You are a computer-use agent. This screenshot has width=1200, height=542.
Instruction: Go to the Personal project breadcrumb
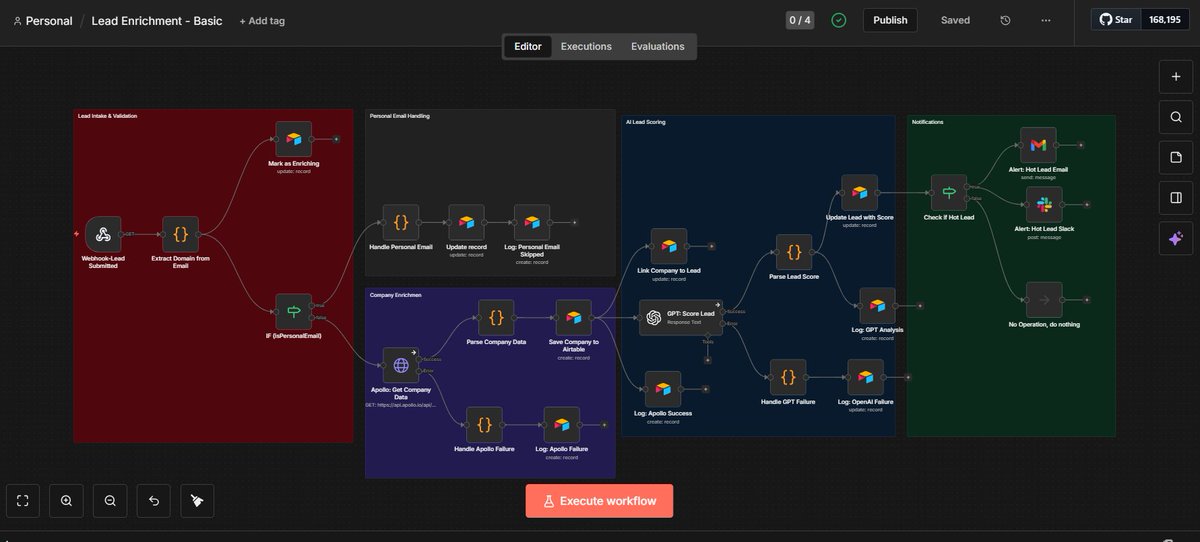[x=43, y=20]
